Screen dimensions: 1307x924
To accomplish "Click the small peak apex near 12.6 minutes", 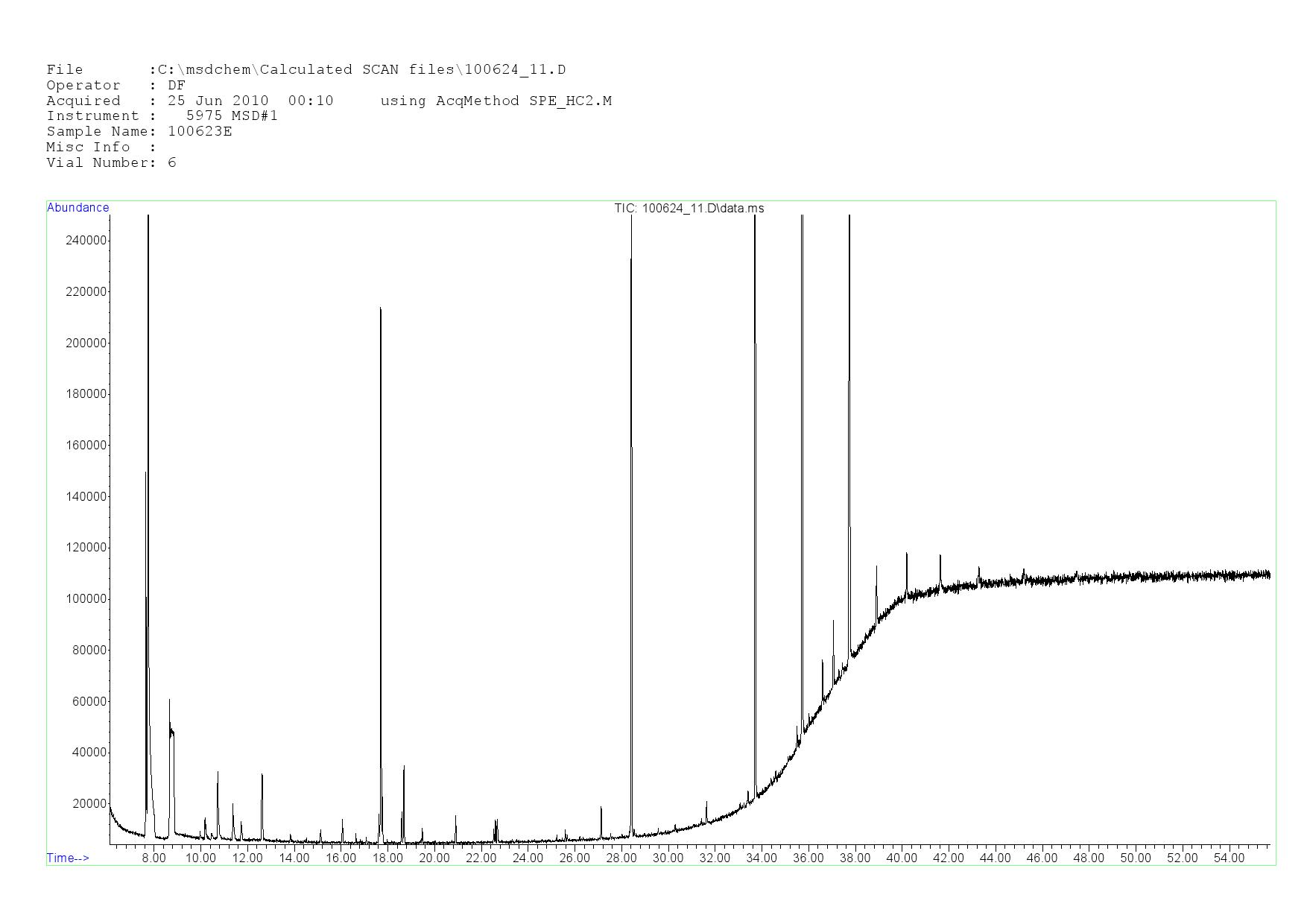I will pos(262,776).
